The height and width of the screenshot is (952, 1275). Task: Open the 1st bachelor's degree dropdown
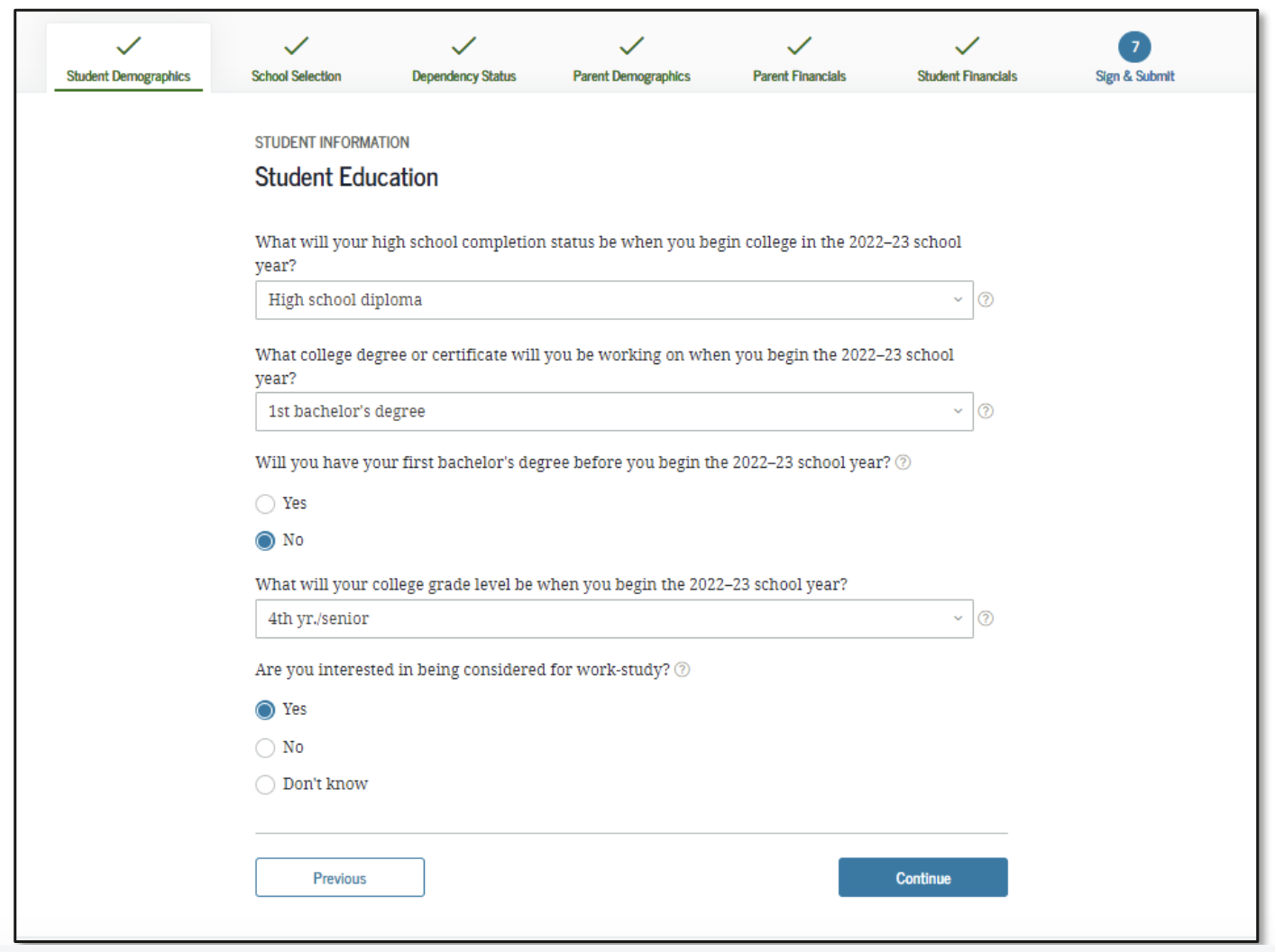614,412
